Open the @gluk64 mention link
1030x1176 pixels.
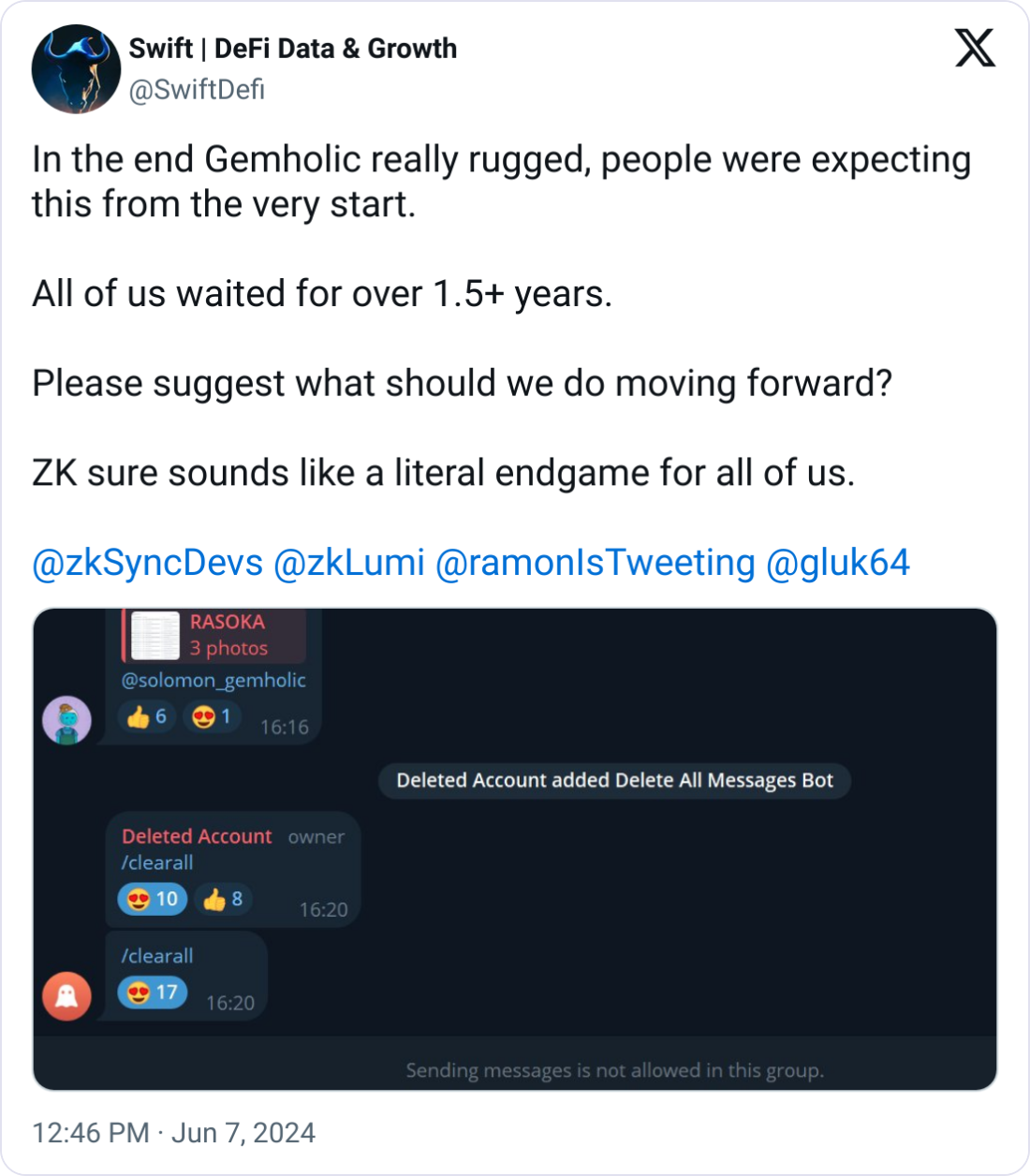pos(838,563)
